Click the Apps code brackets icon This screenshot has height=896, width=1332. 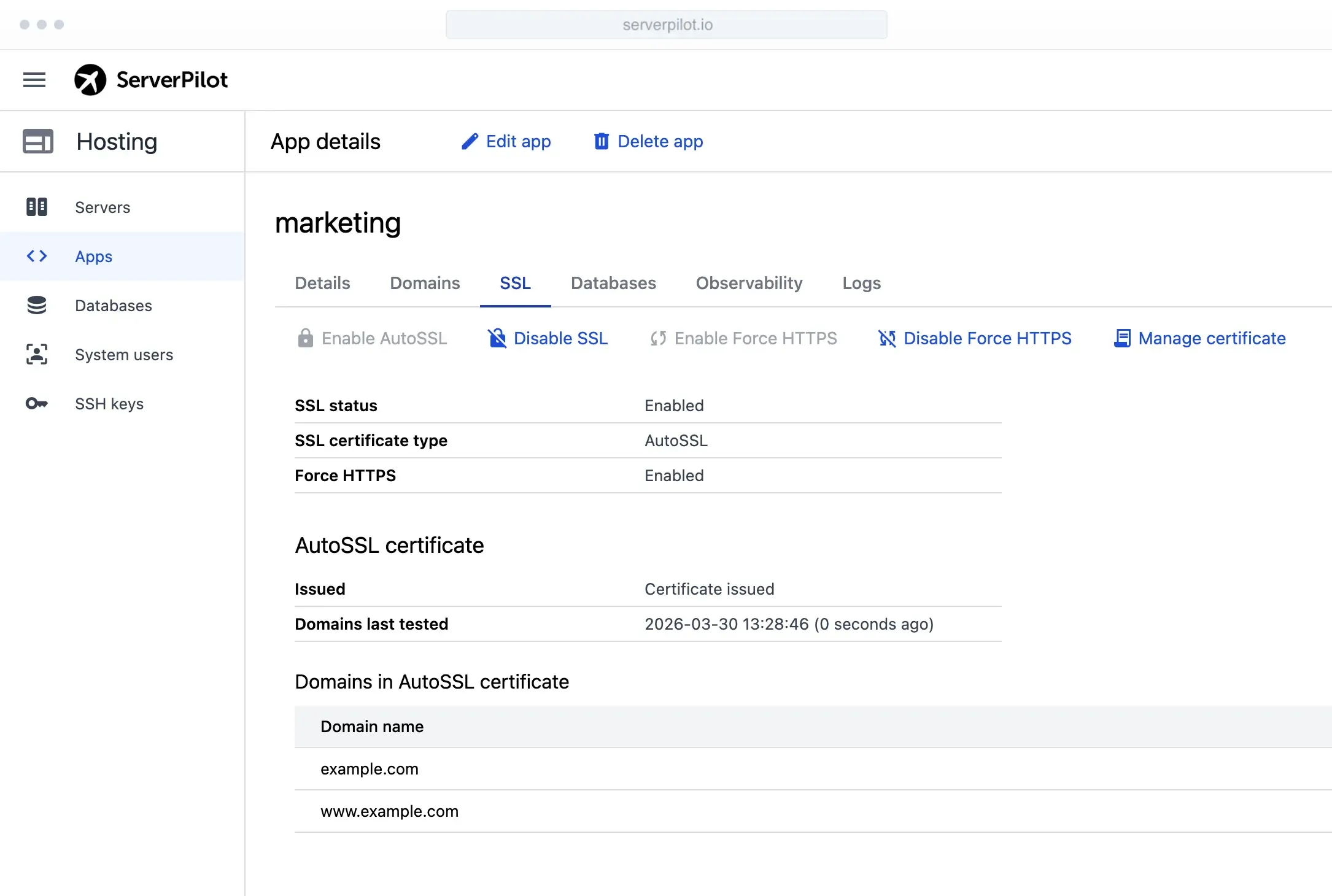[x=37, y=256]
